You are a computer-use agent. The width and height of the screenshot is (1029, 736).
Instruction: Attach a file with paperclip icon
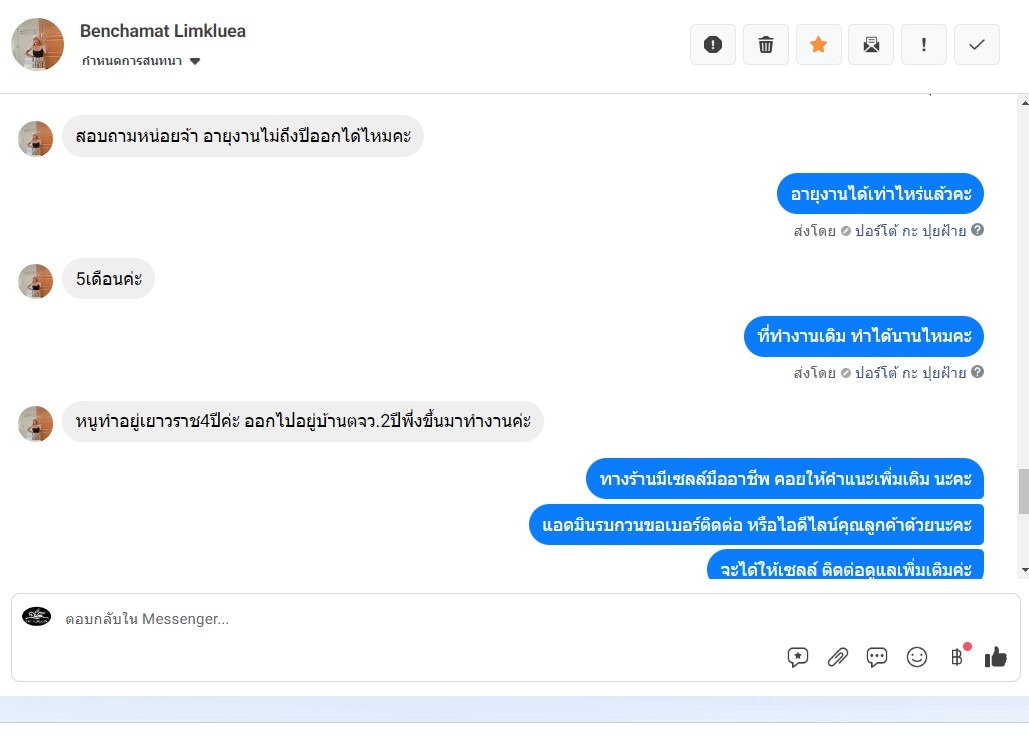(837, 657)
